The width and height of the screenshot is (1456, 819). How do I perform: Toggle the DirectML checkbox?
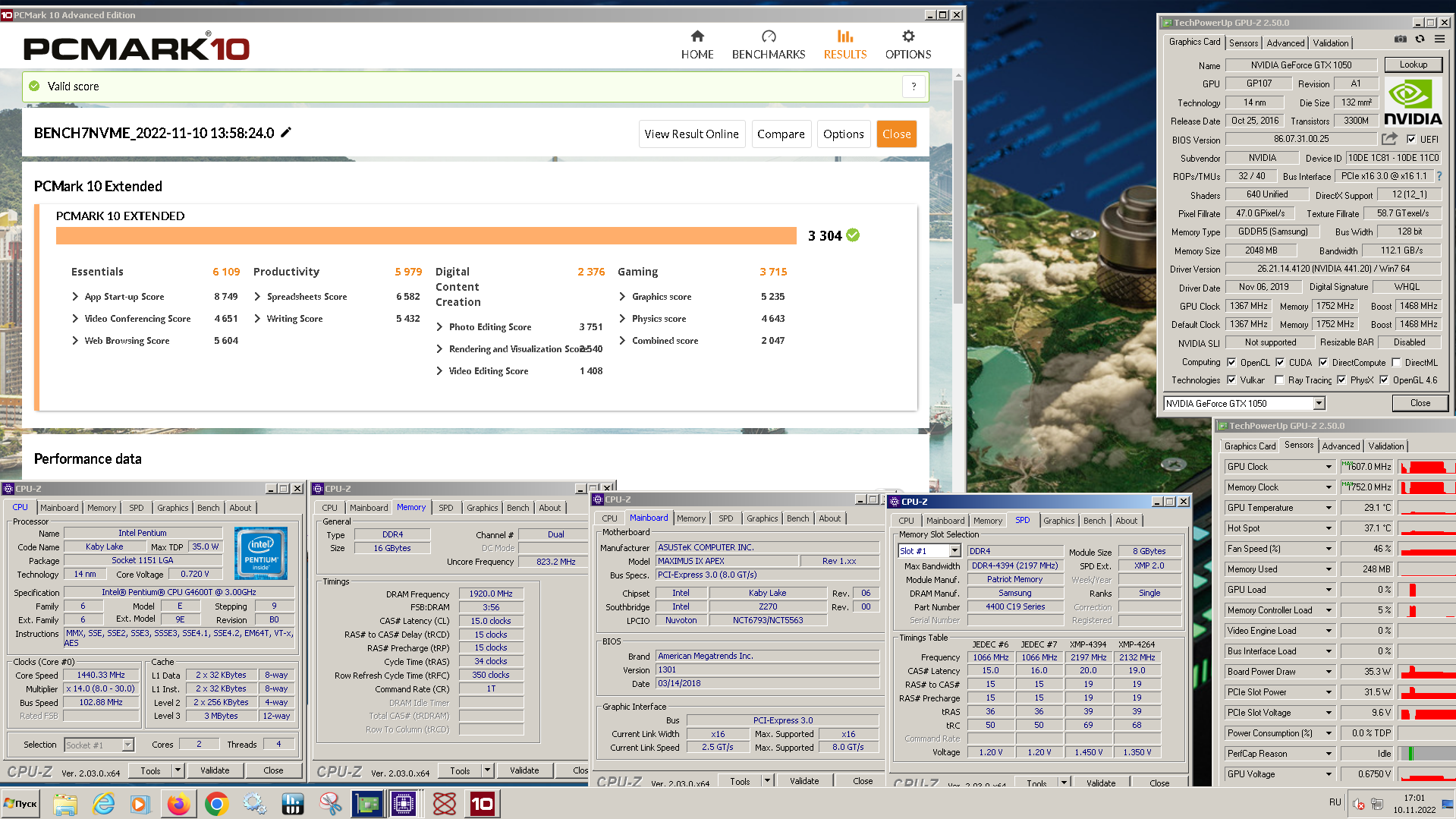pos(1396,362)
